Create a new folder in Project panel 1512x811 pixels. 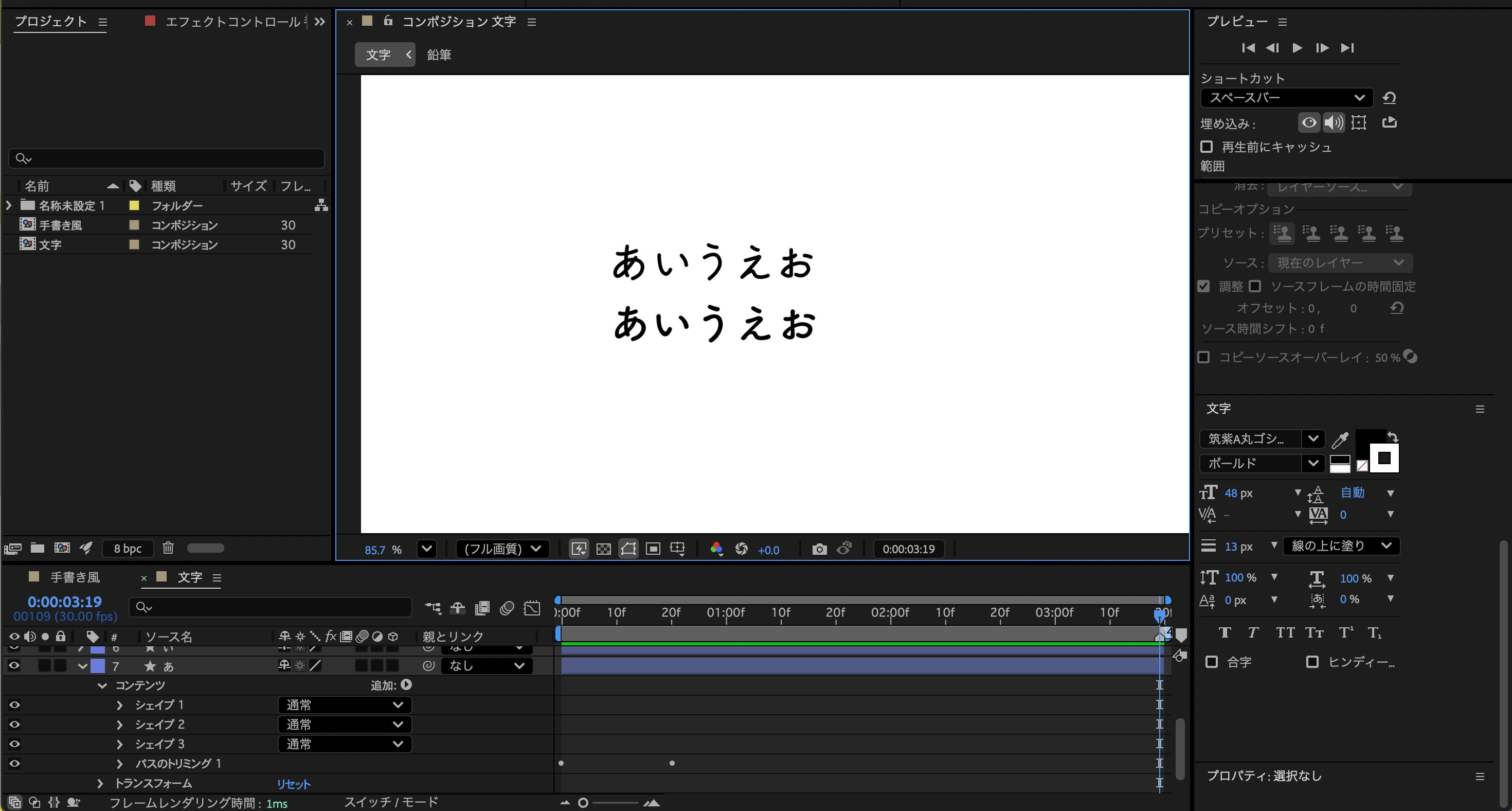(x=38, y=548)
